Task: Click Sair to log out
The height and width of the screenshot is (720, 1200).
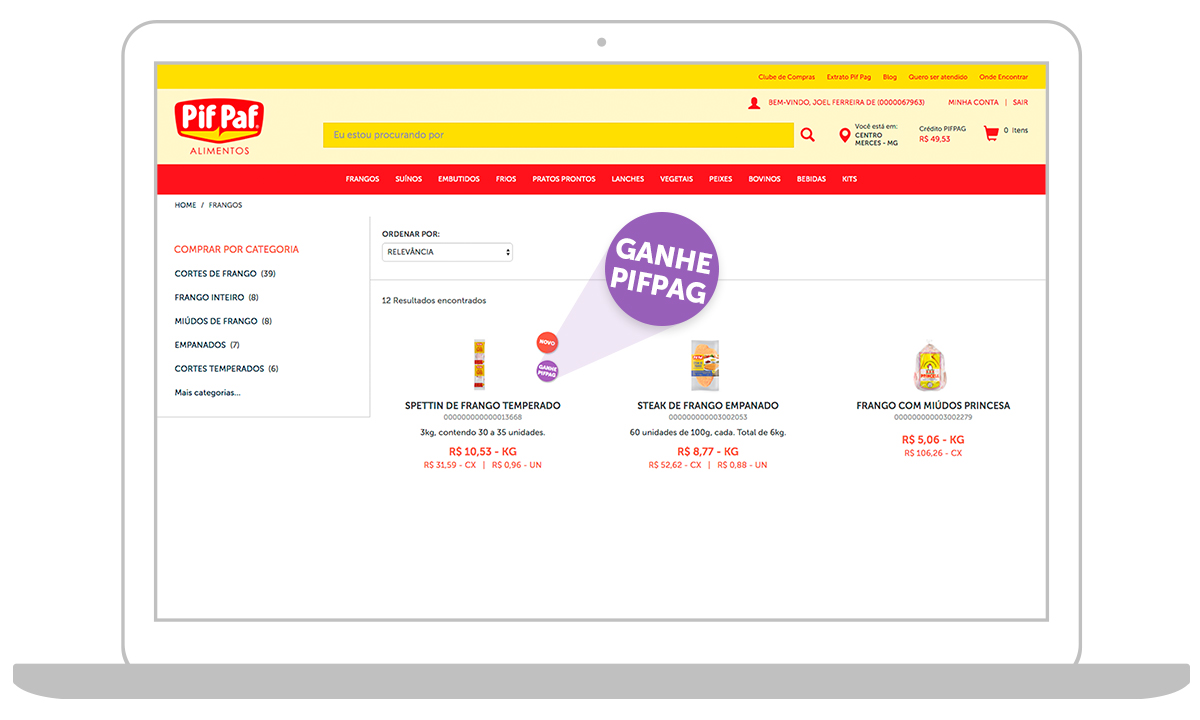Action: [1020, 102]
